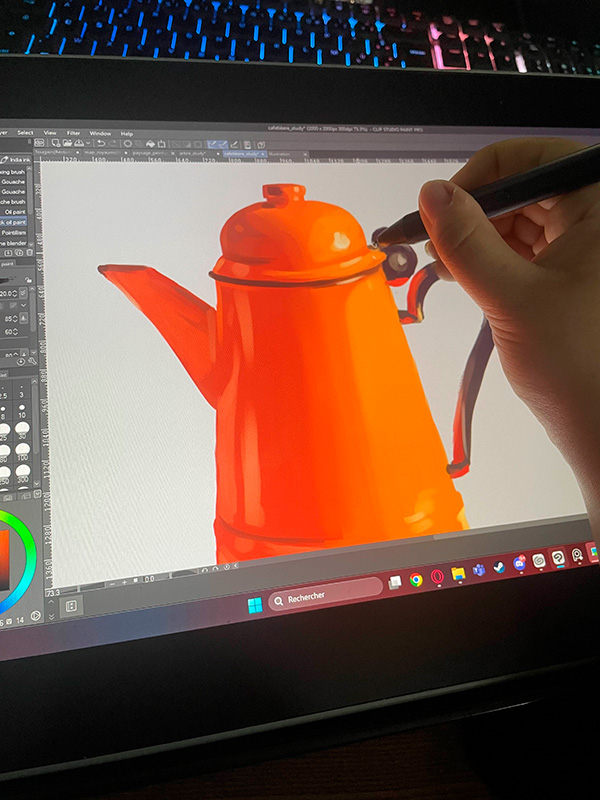Click the stepper arrows beside value 85

click(x=15, y=319)
